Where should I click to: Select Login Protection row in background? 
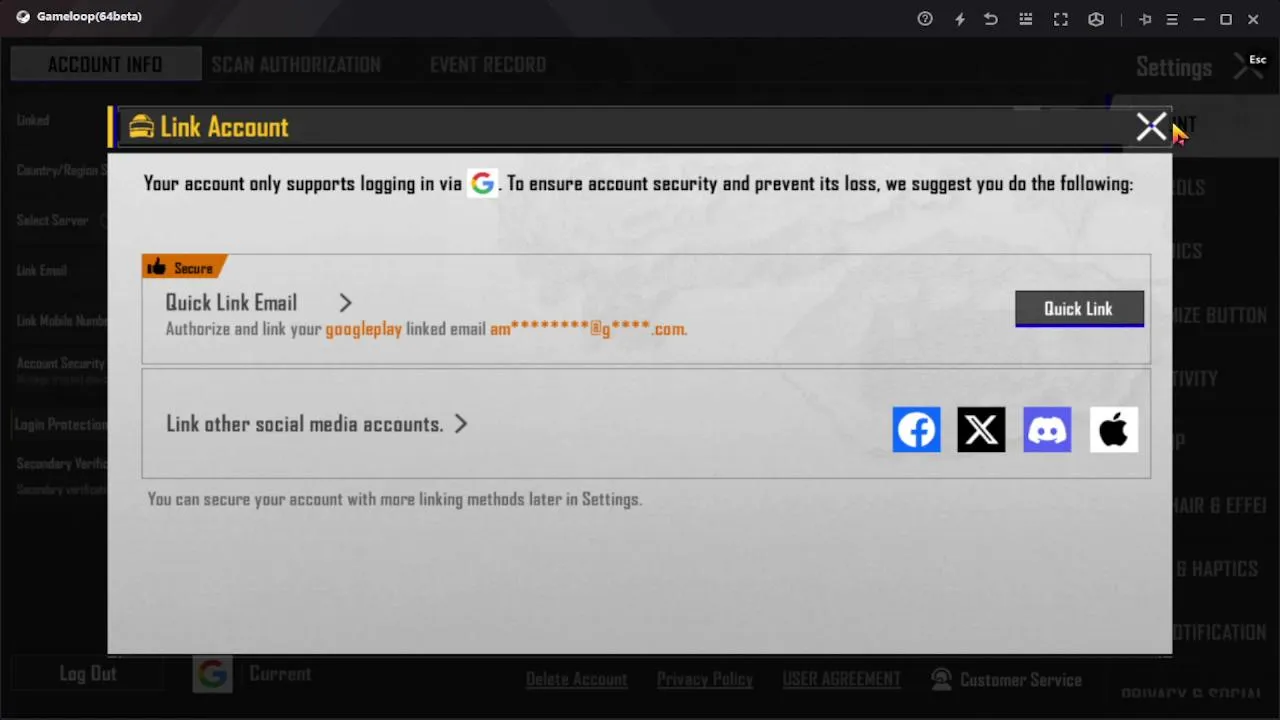click(59, 425)
